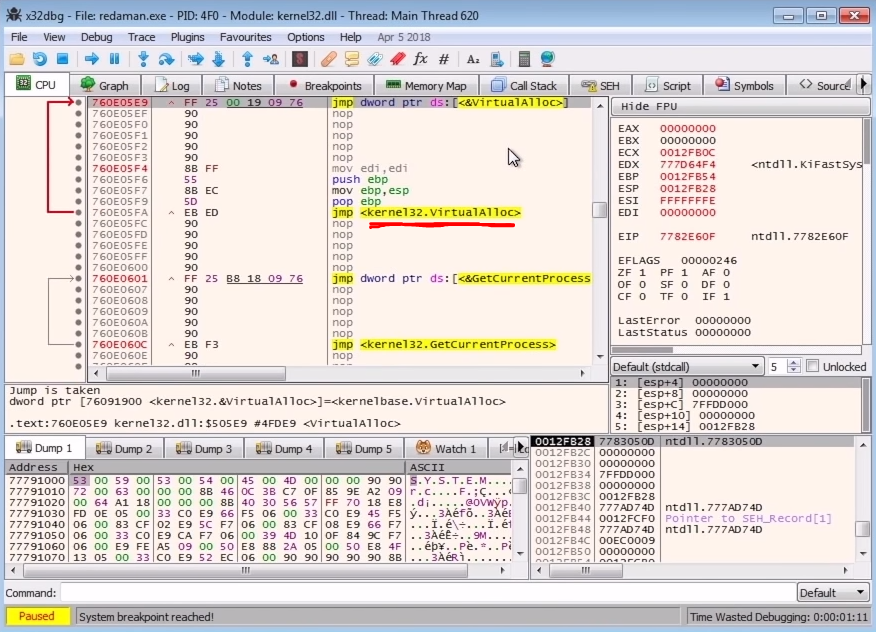
Task: Toggle breakpoint dot at address 760E0601
Action: point(79,278)
